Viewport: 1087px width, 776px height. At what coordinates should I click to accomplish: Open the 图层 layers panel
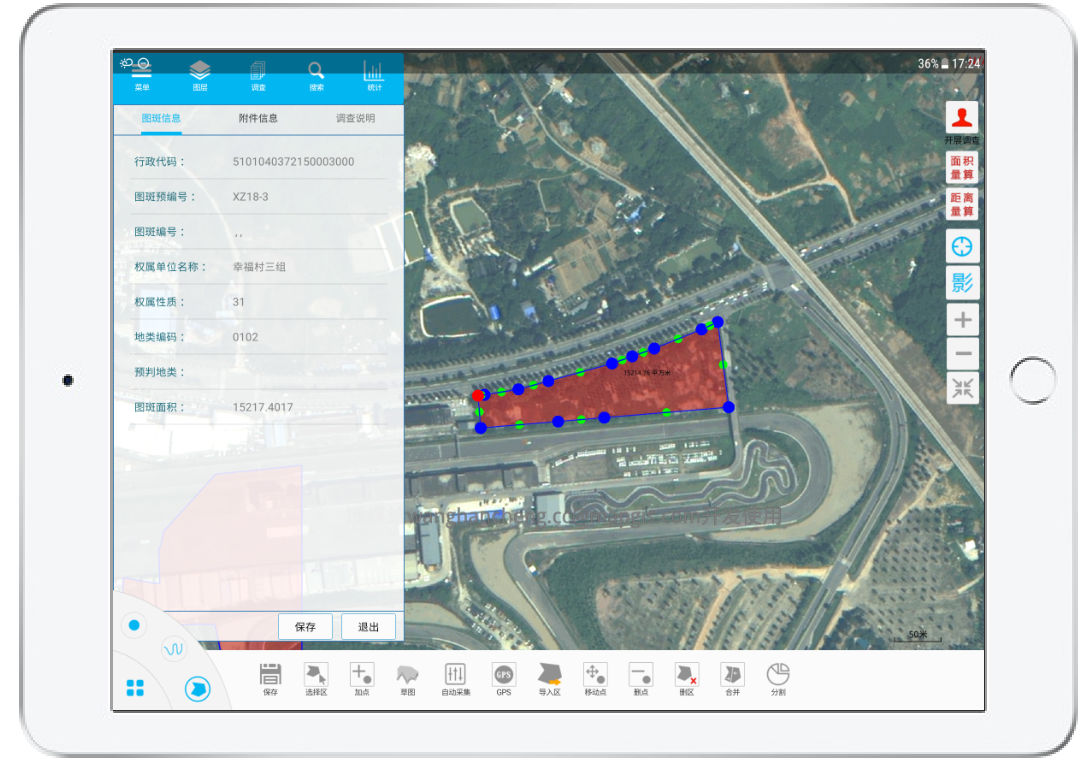200,75
